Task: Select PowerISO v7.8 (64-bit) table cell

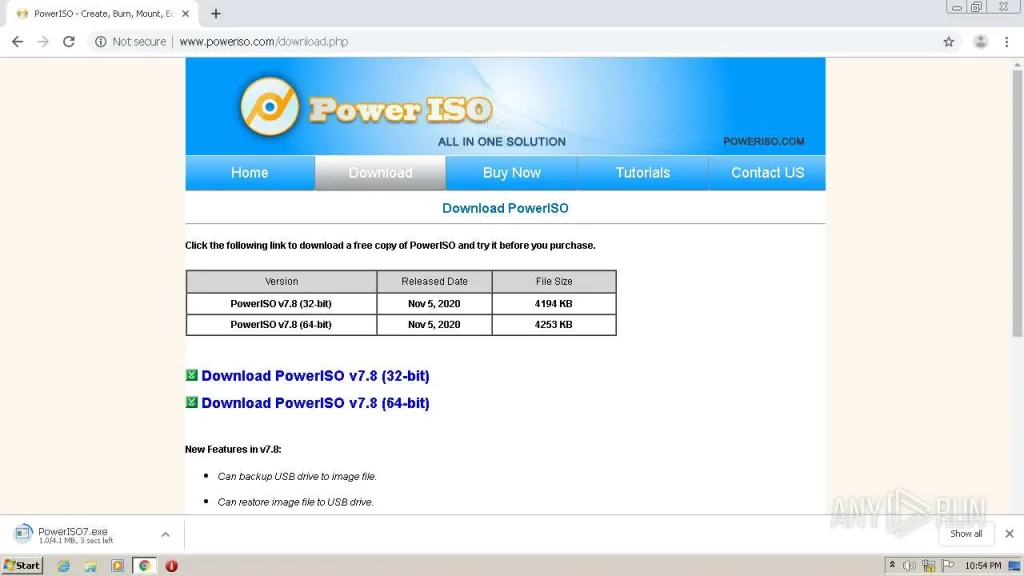Action: pos(281,325)
